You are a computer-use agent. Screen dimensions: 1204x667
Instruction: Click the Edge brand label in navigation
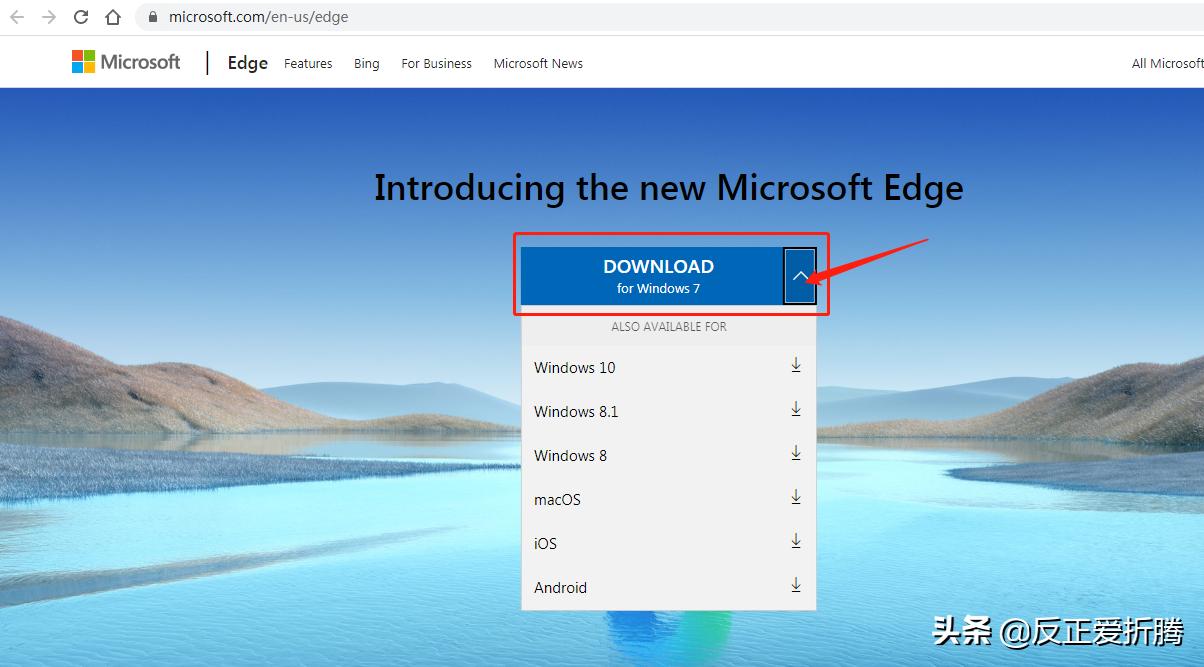pyautogui.click(x=246, y=62)
